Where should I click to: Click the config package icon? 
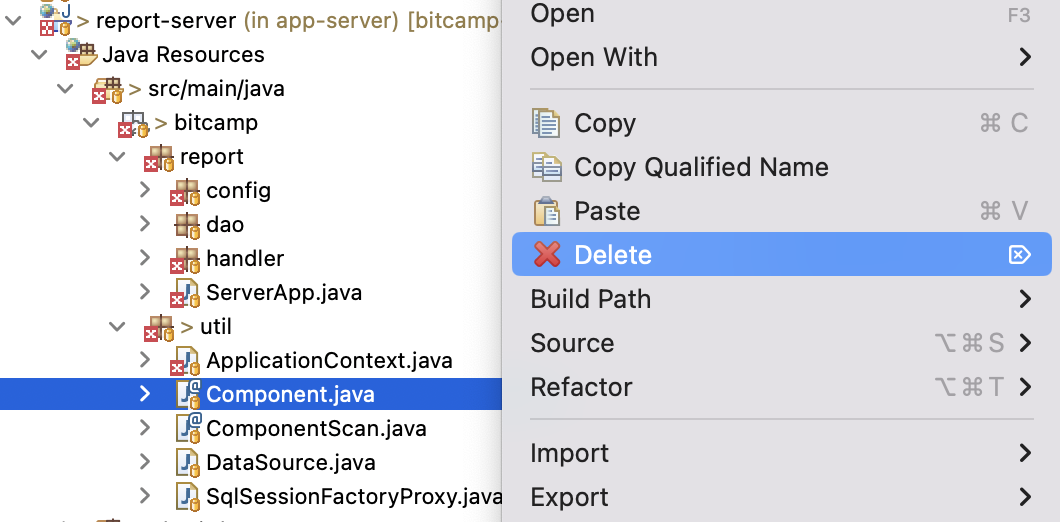point(185,191)
